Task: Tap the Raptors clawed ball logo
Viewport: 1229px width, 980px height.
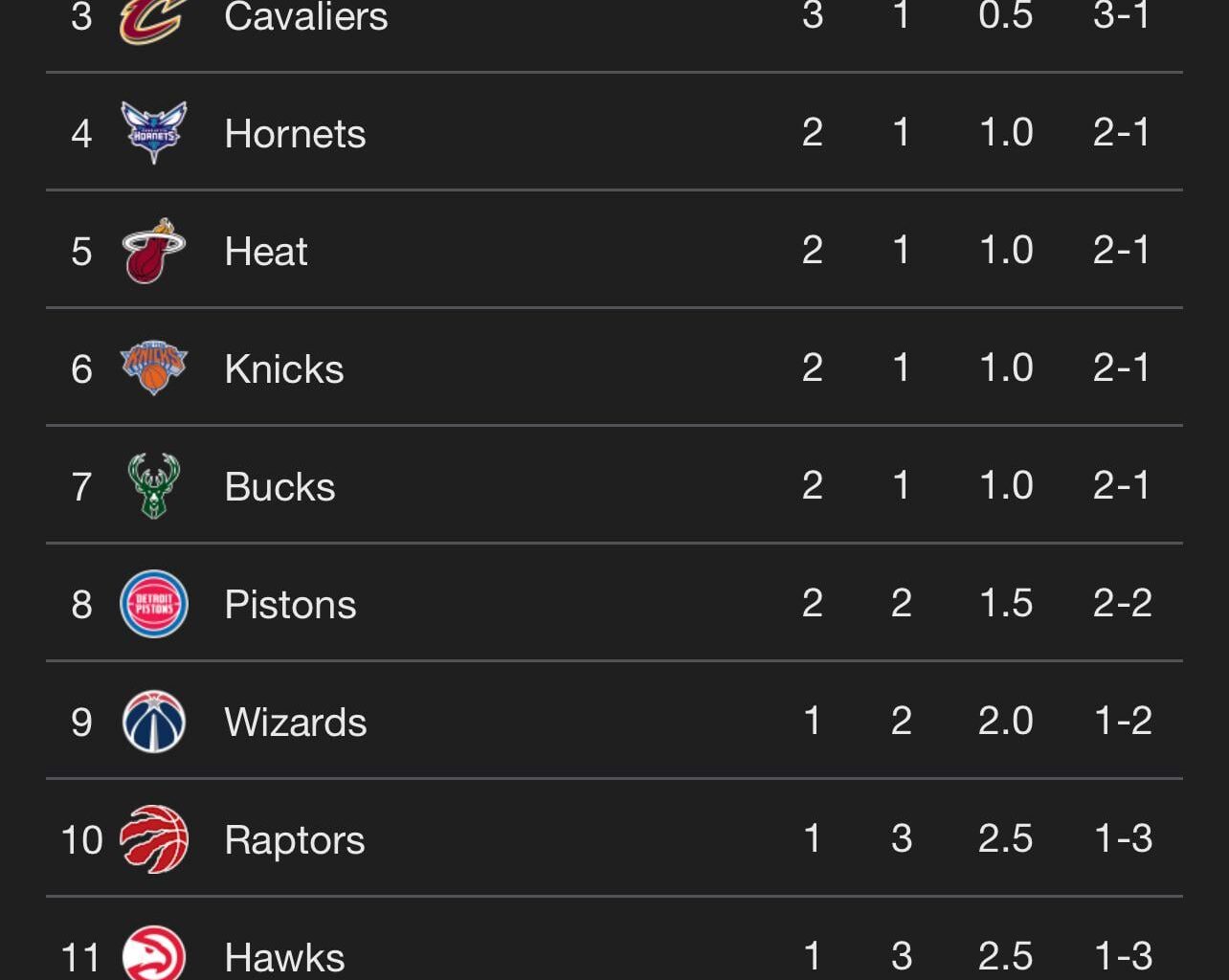Action: coord(153,839)
